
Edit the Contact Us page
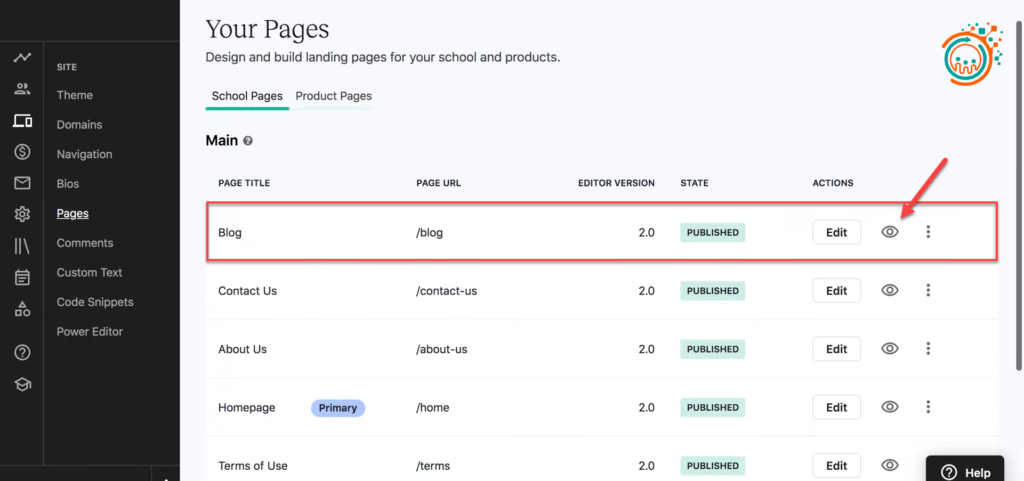coord(836,291)
